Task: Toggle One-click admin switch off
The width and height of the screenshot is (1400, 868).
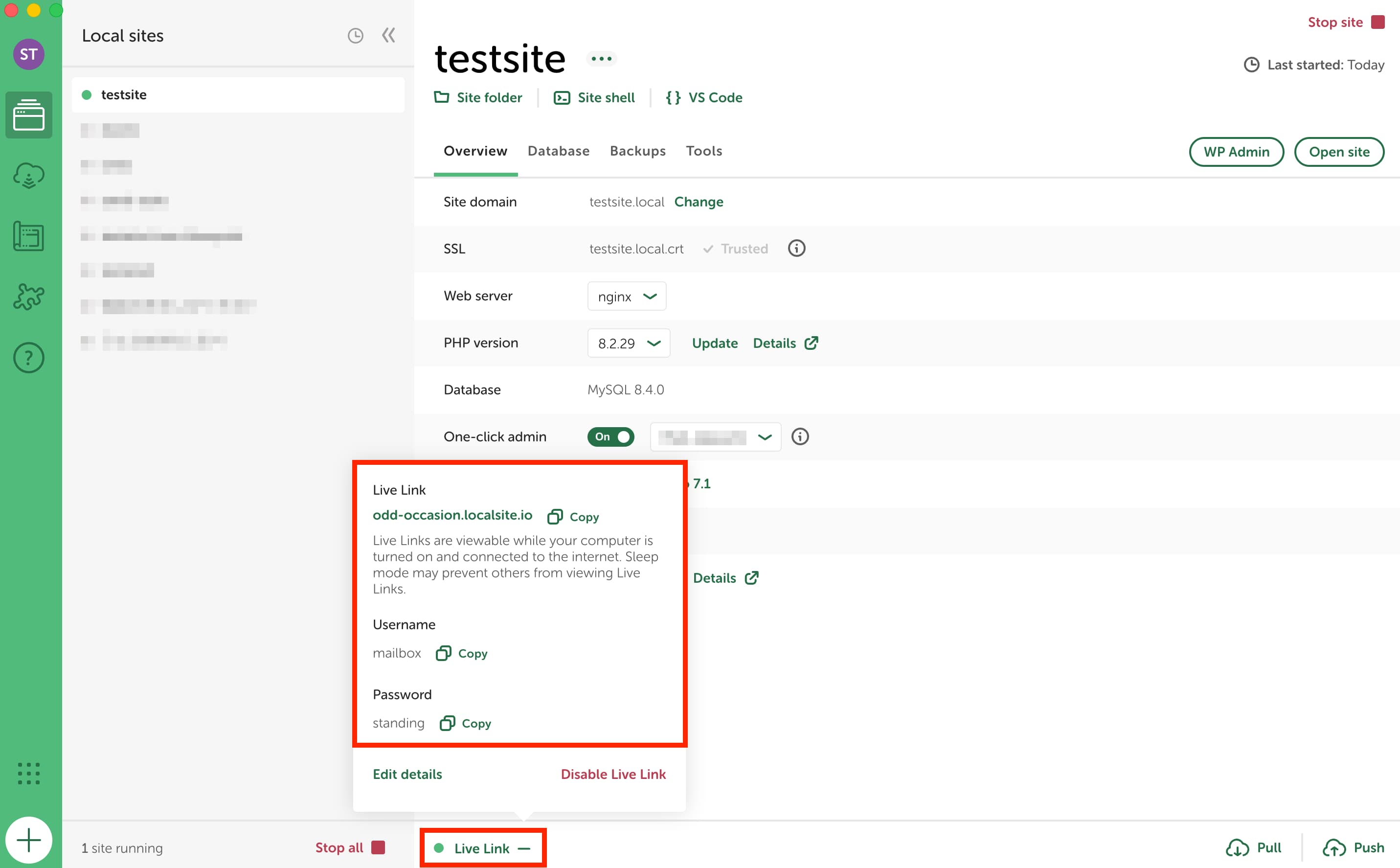Action: tap(610, 436)
